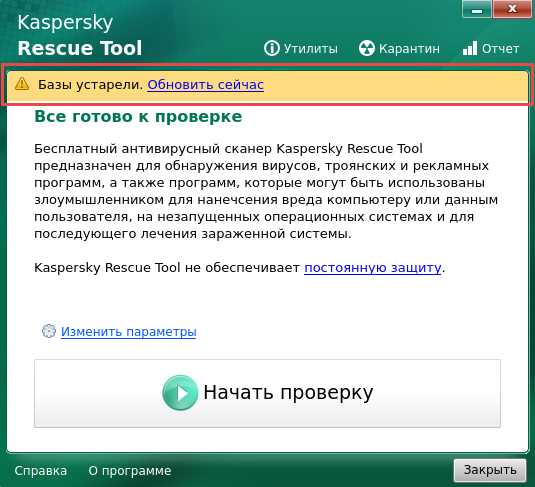Image resolution: width=535 pixels, height=487 pixels.
Task: Click the Закрыть button
Action: [490, 470]
